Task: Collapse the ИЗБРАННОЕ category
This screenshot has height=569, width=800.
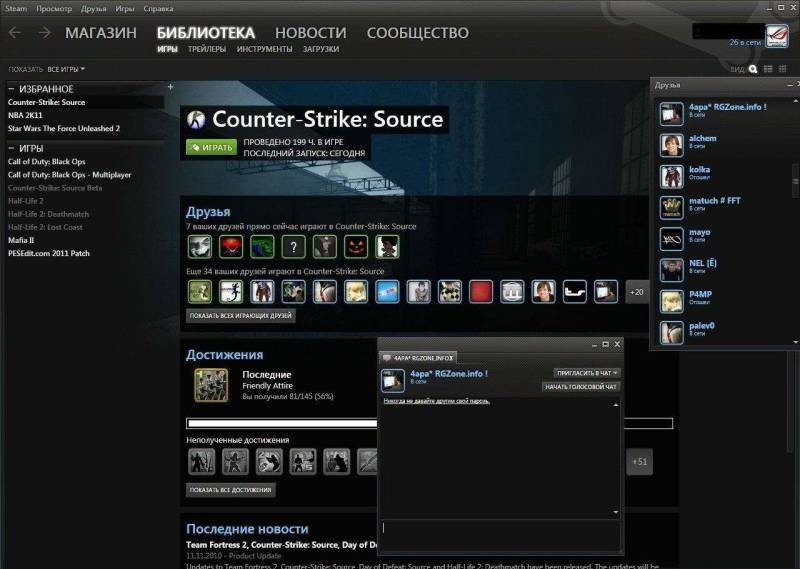Action: pos(11,89)
